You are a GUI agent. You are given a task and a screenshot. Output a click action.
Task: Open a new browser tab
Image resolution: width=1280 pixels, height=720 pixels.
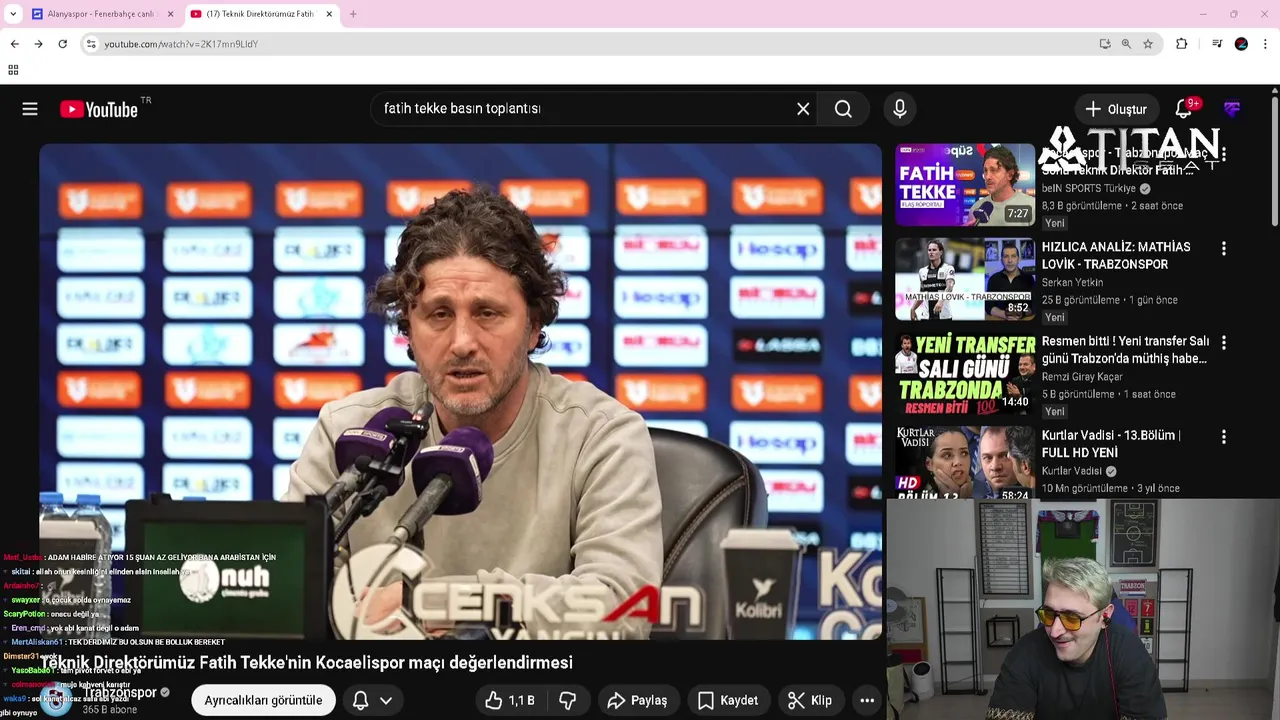click(x=353, y=14)
